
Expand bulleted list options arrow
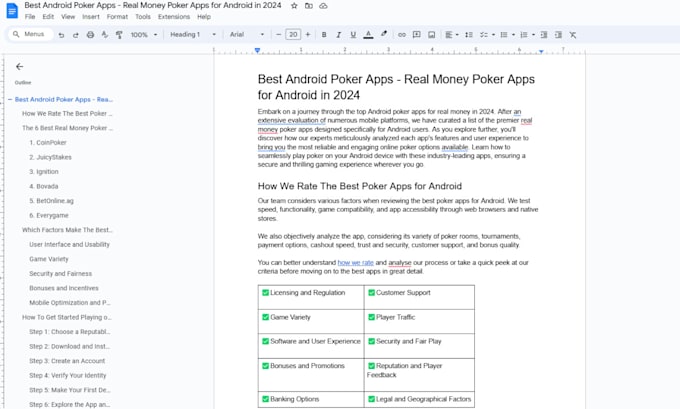pyautogui.click(x=513, y=35)
